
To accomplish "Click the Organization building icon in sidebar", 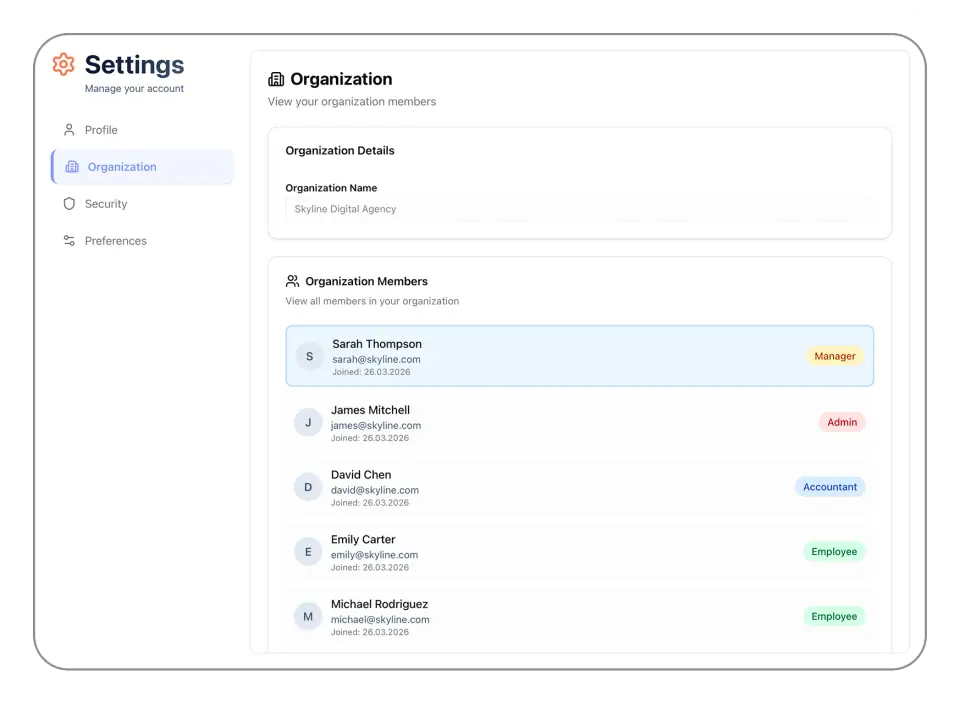I will pyautogui.click(x=71, y=166).
